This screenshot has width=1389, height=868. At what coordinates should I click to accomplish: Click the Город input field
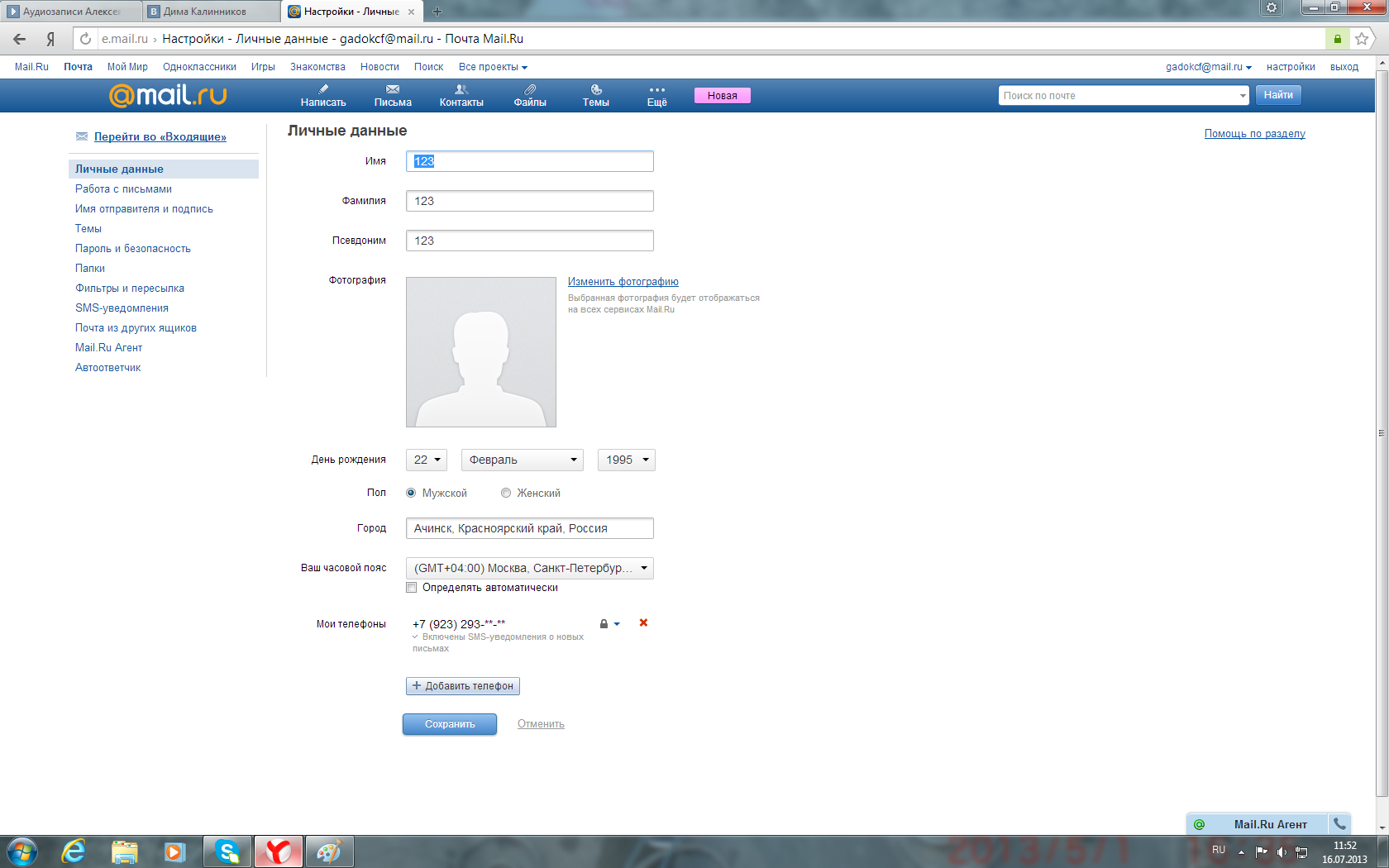tap(530, 528)
